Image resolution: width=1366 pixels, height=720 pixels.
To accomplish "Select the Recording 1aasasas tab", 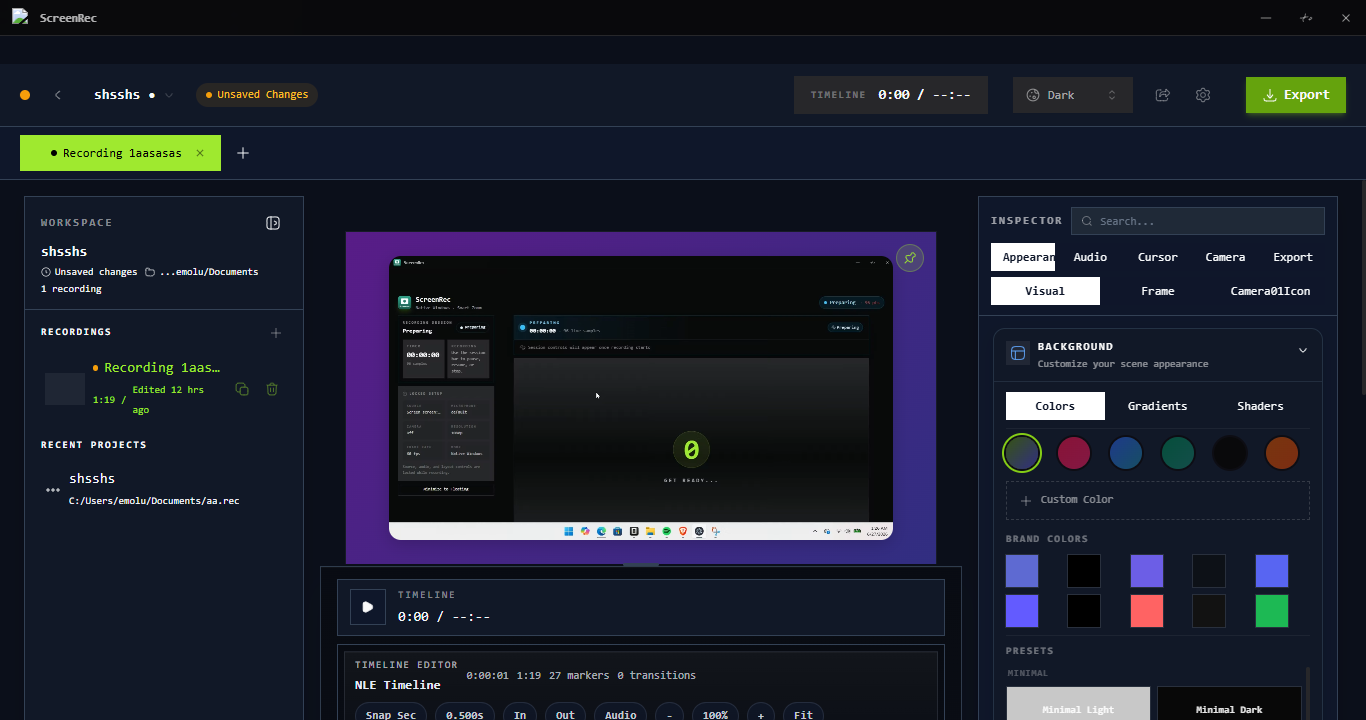I will (120, 153).
